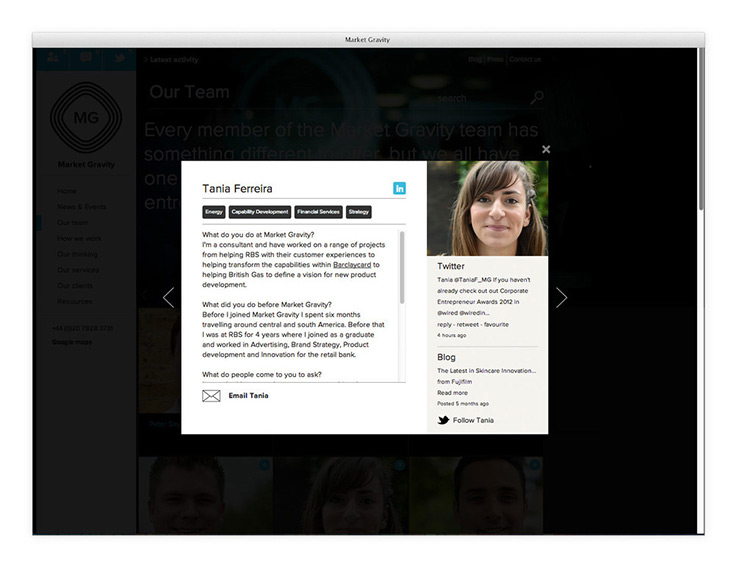Click the '4 hours ago' tweet timestamp
The width and height of the screenshot is (736, 572).
coord(452,336)
